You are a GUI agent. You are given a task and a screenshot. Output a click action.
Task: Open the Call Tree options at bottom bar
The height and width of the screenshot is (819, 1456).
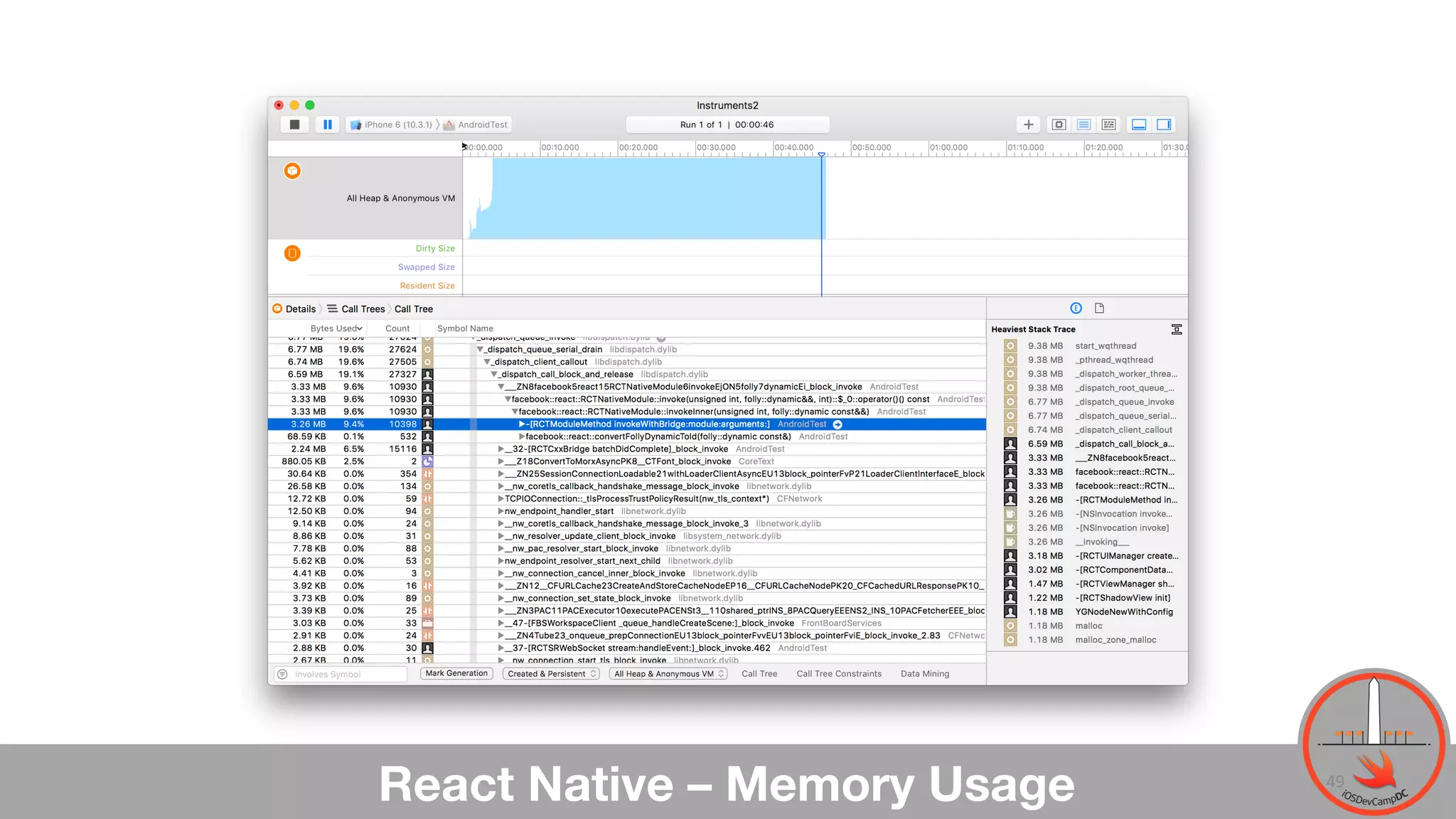(759, 674)
